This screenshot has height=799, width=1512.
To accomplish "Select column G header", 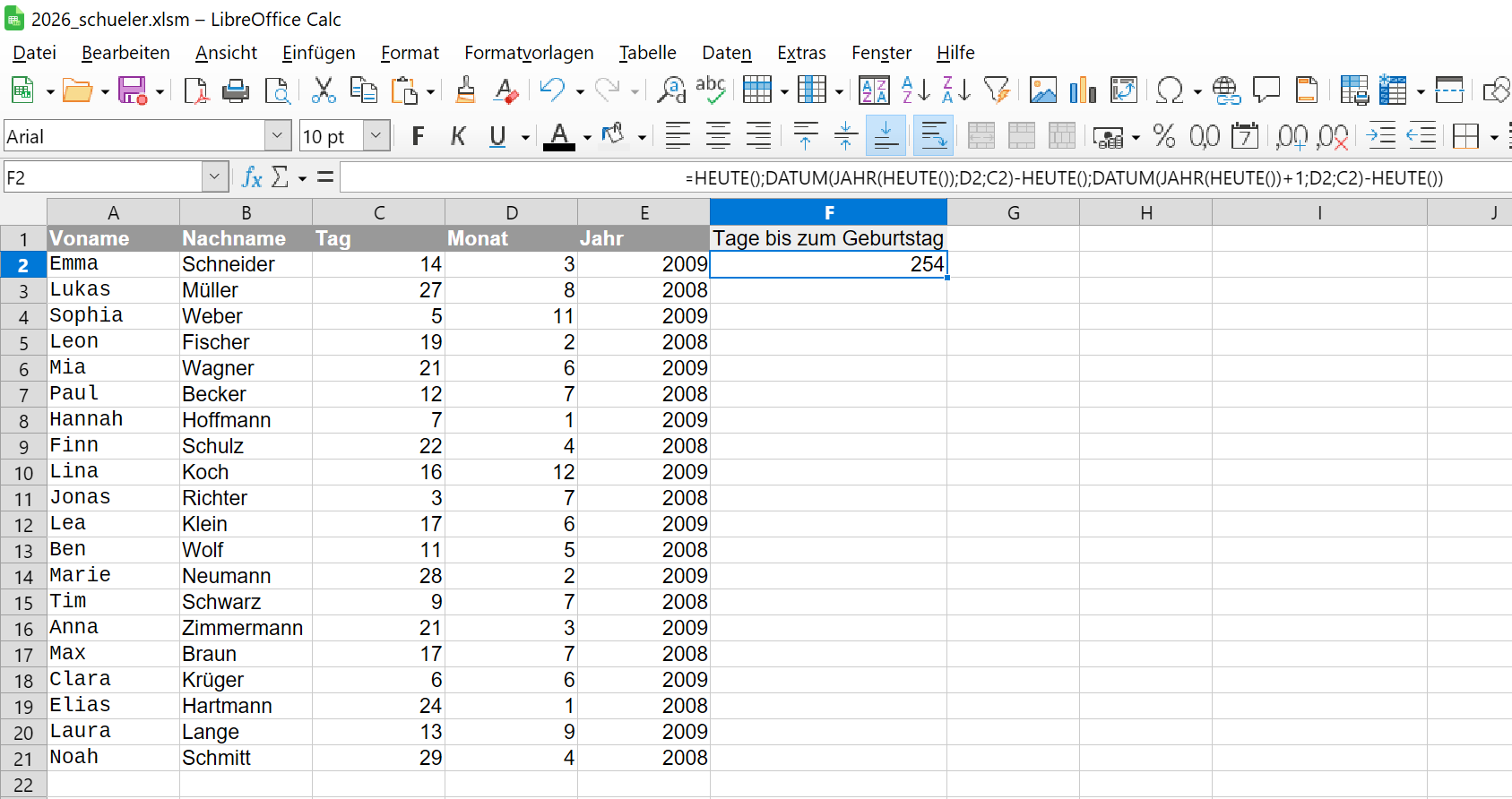I will (x=1014, y=212).
